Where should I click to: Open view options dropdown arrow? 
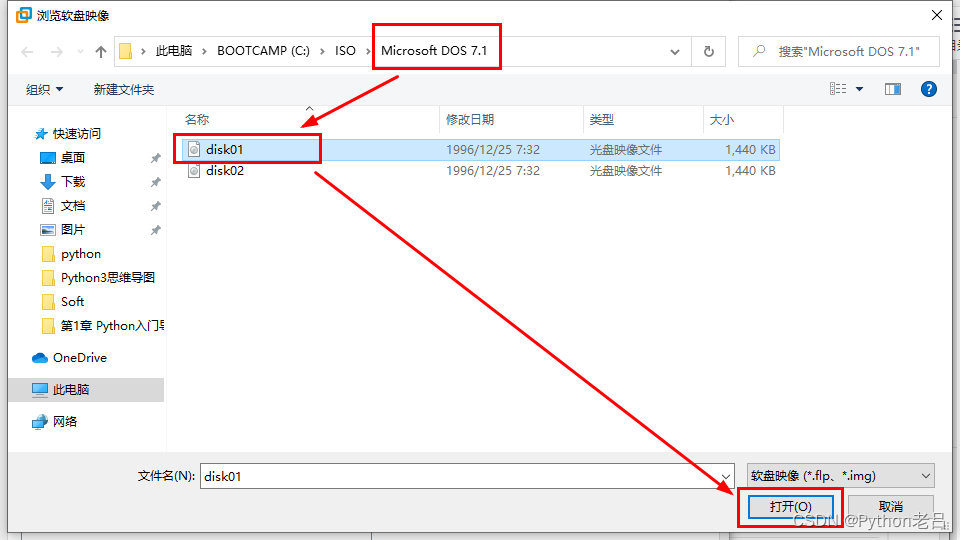(859, 89)
